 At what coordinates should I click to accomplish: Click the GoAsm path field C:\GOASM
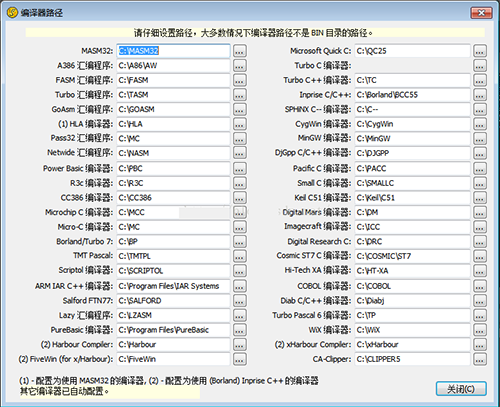(x=173, y=109)
